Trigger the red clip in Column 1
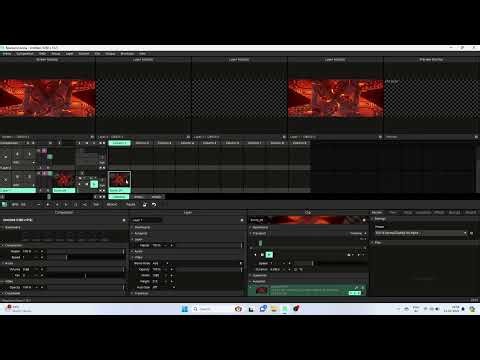 click(x=119, y=180)
